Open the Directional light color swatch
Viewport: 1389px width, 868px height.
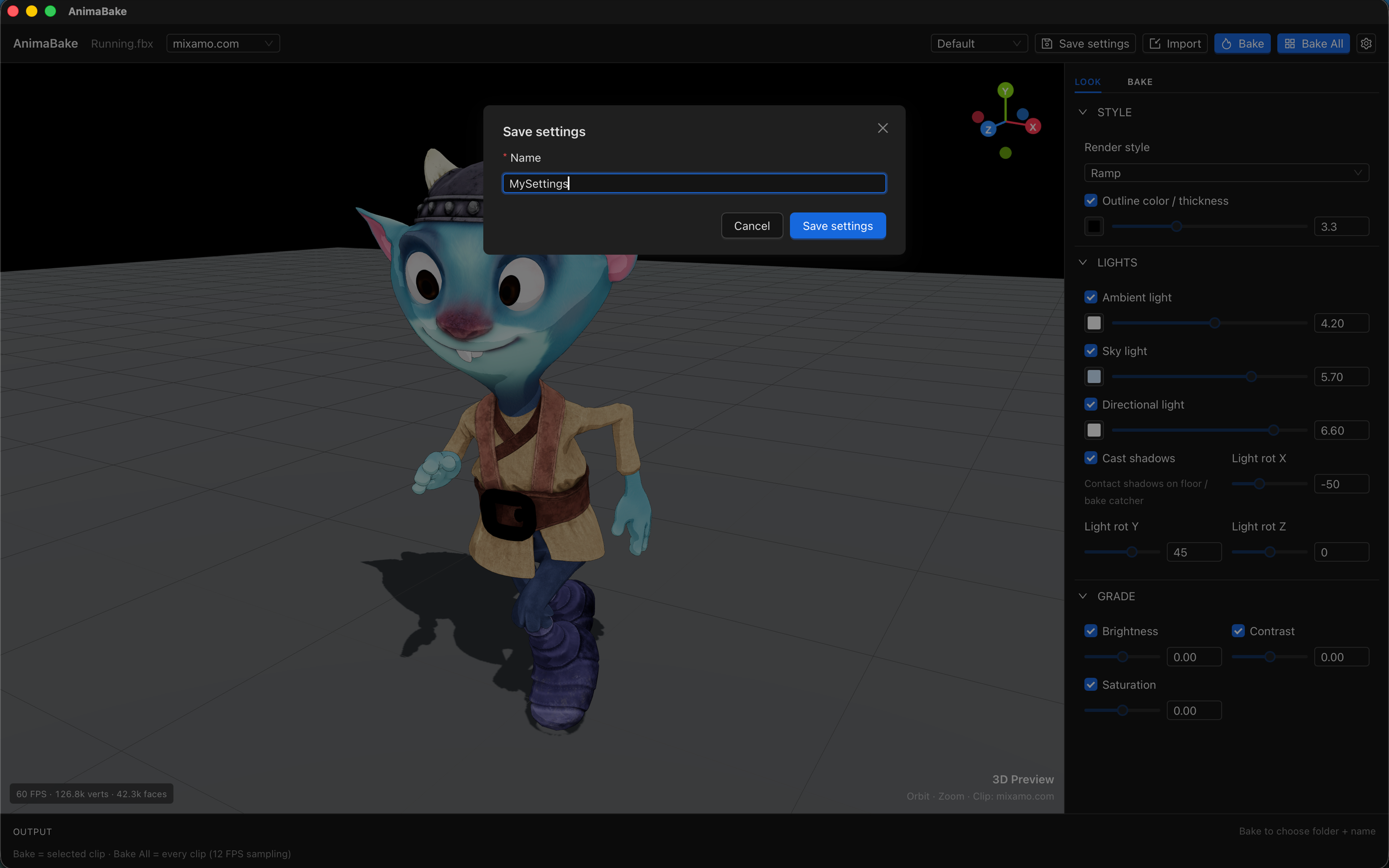pyautogui.click(x=1094, y=430)
